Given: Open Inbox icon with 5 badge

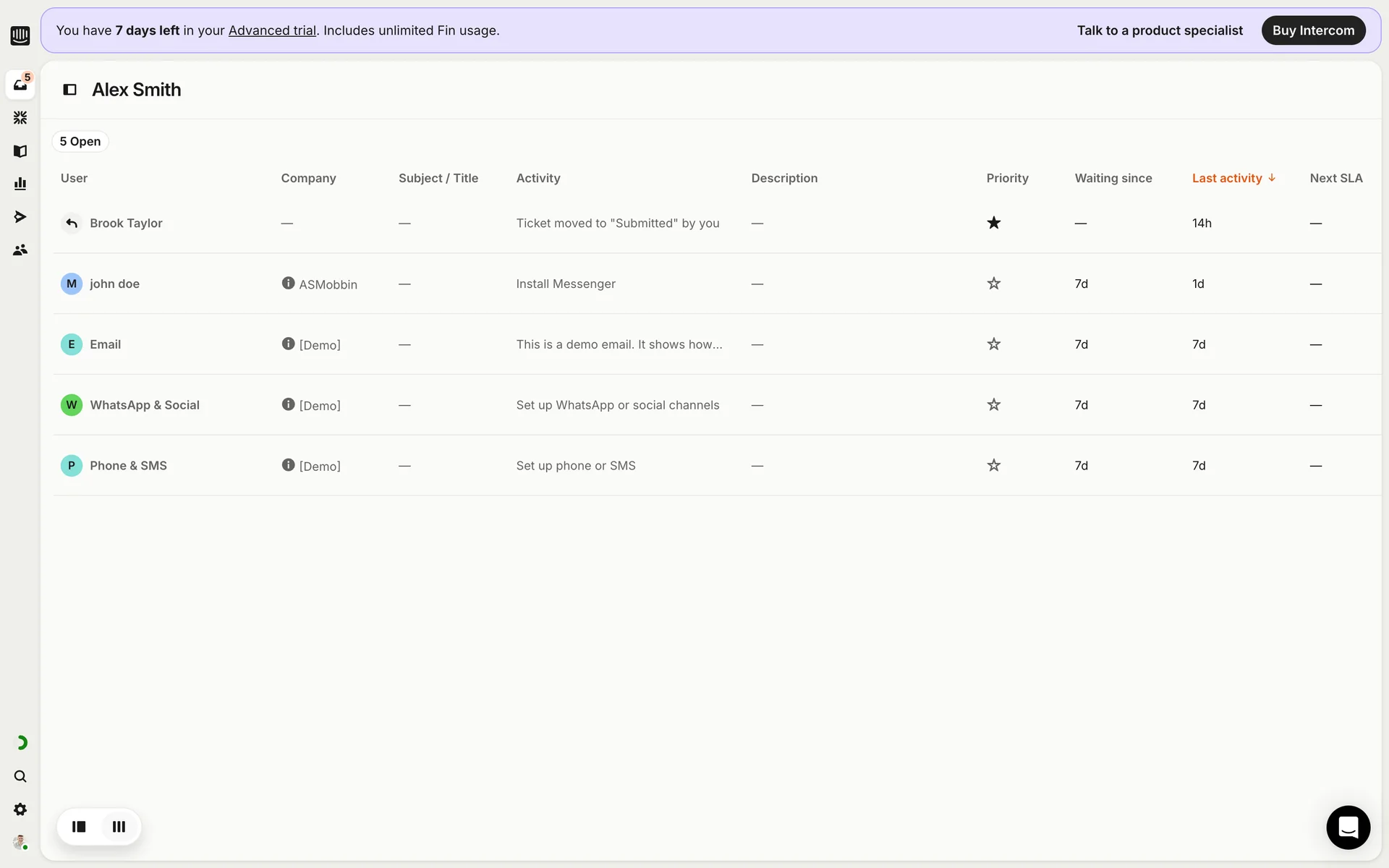Looking at the screenshot, I should coord(20,85).
